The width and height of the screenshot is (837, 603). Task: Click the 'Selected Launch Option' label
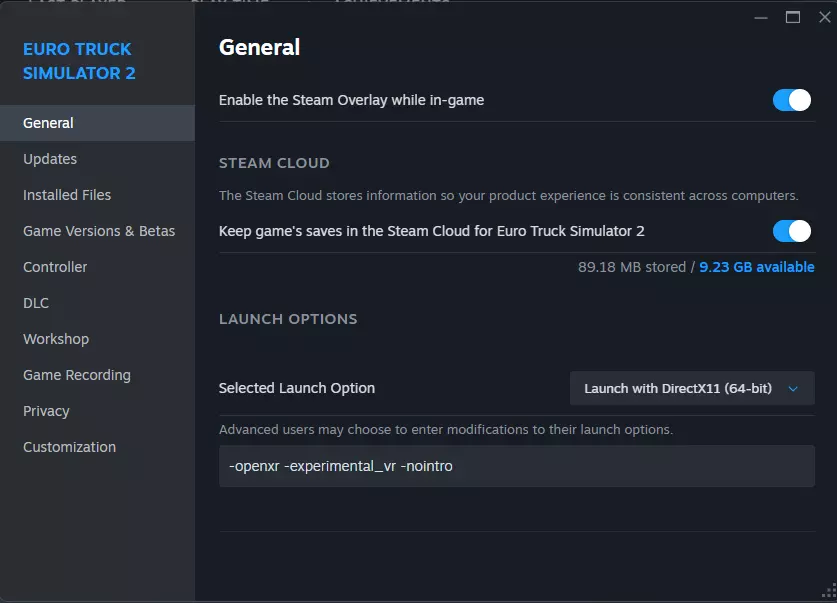[297, 388]
